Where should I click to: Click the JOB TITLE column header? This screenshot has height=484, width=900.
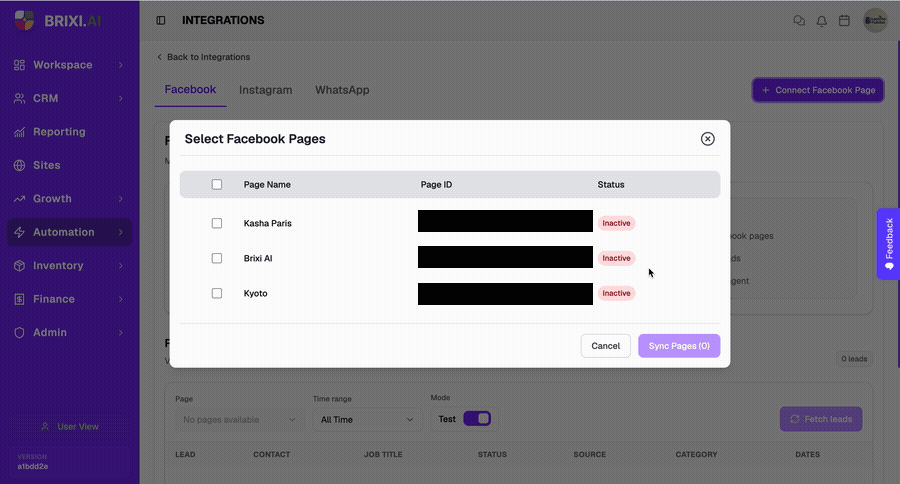click(x=383, y=454)
